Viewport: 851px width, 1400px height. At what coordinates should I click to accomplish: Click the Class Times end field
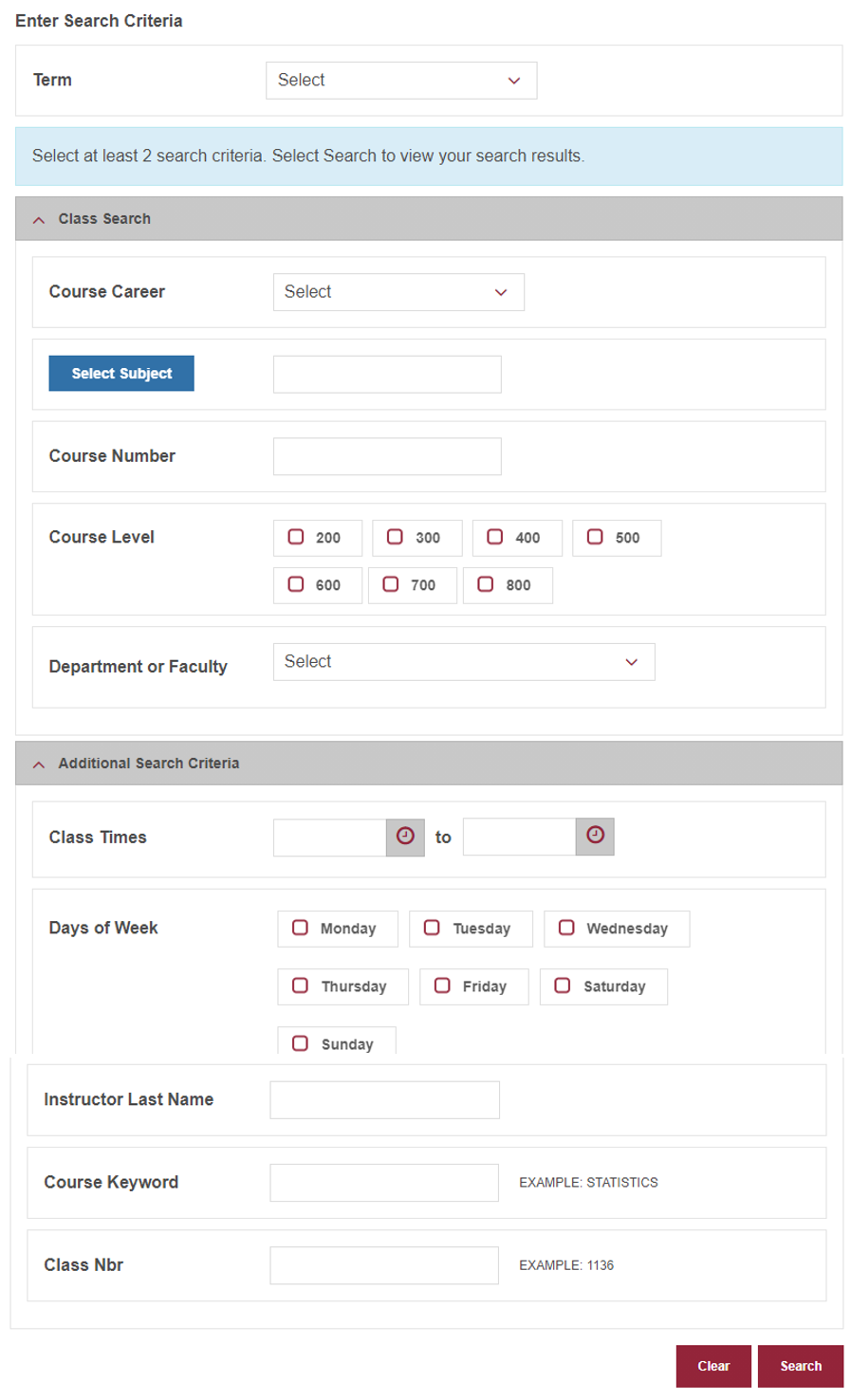tap(519, 838)
